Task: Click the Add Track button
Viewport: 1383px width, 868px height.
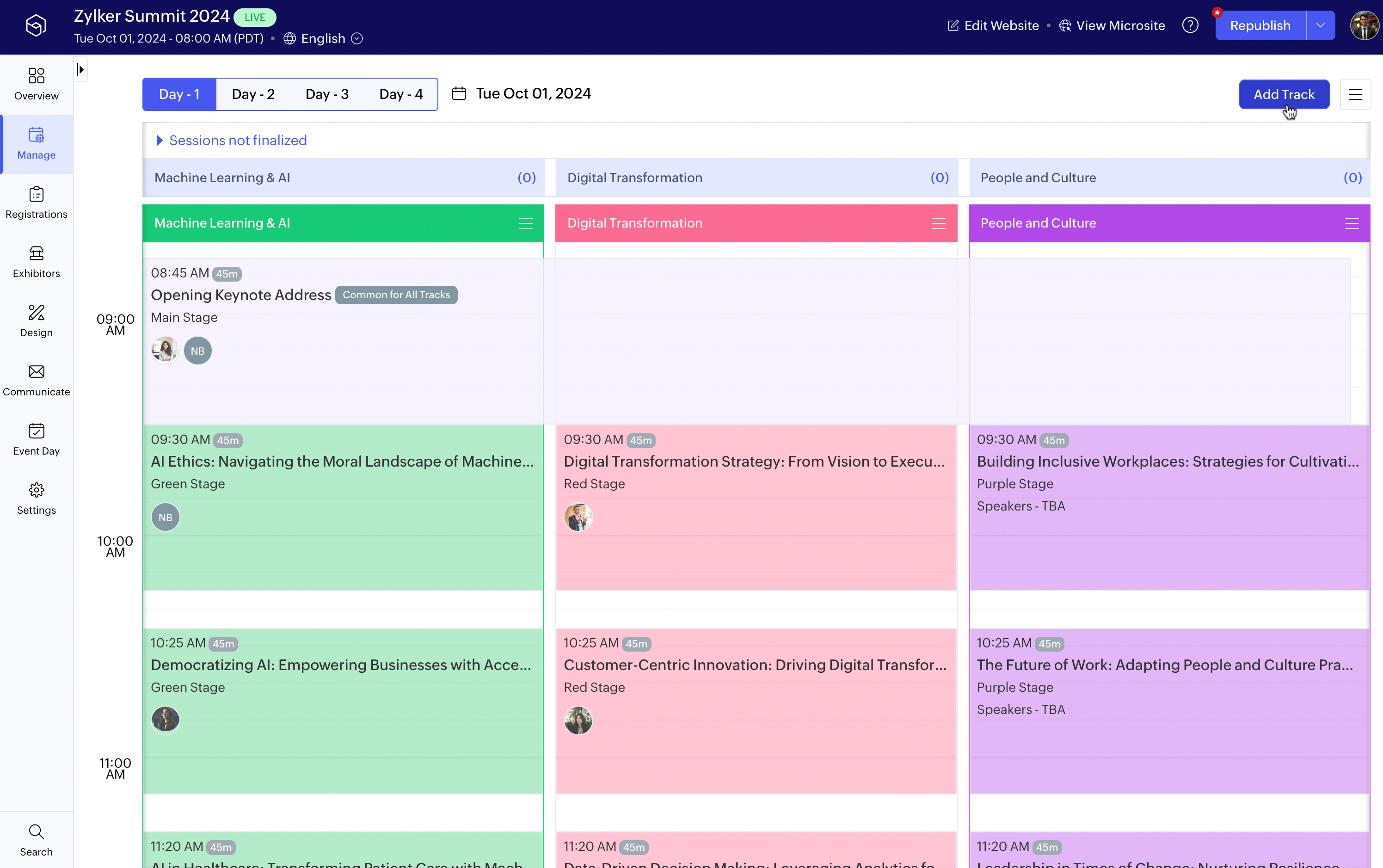Action: (1284, 94)
